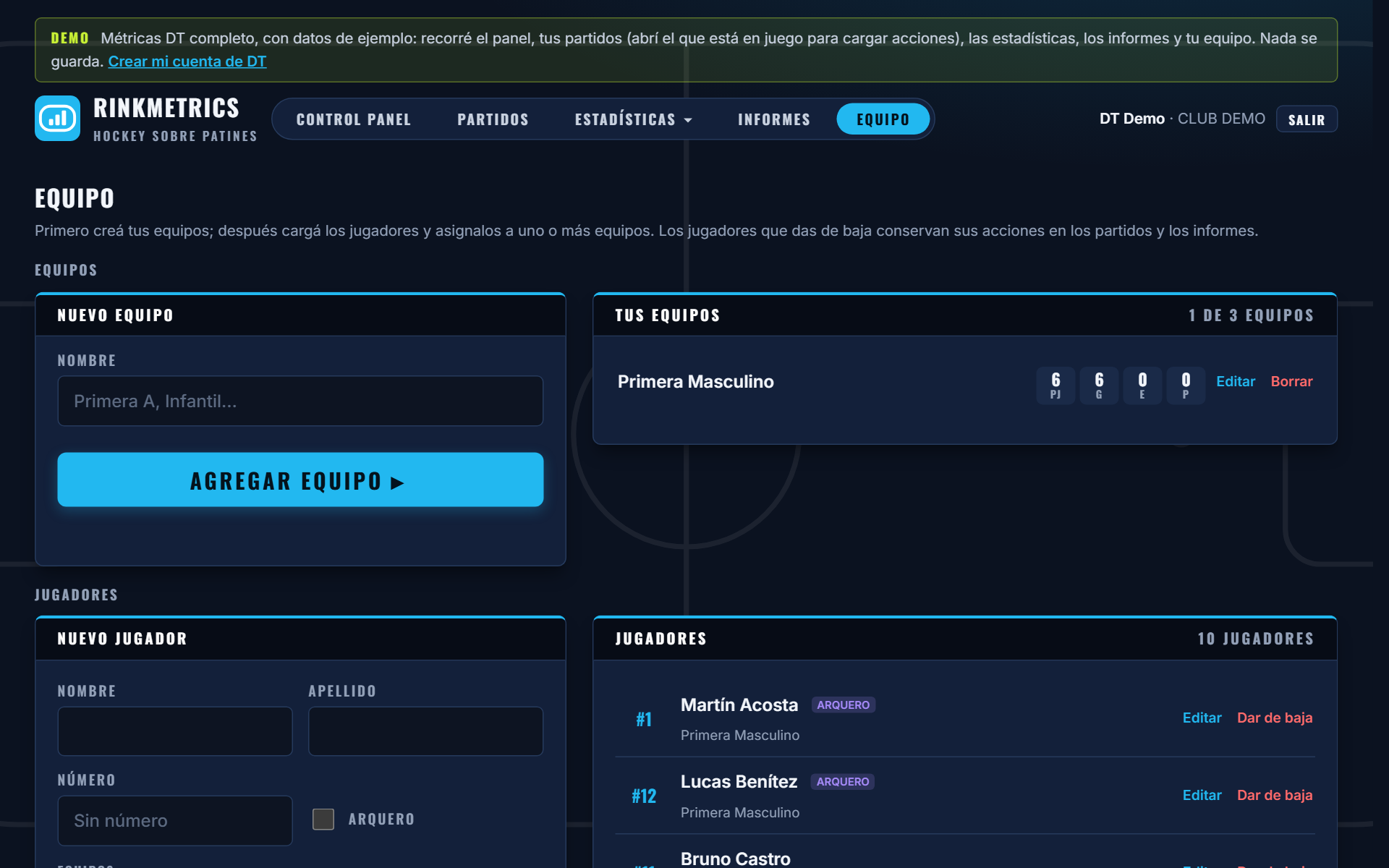Focus the new team Nombre field
Image resolution: width=1389 pixels, height=868 pixels.
pos(300,401)
